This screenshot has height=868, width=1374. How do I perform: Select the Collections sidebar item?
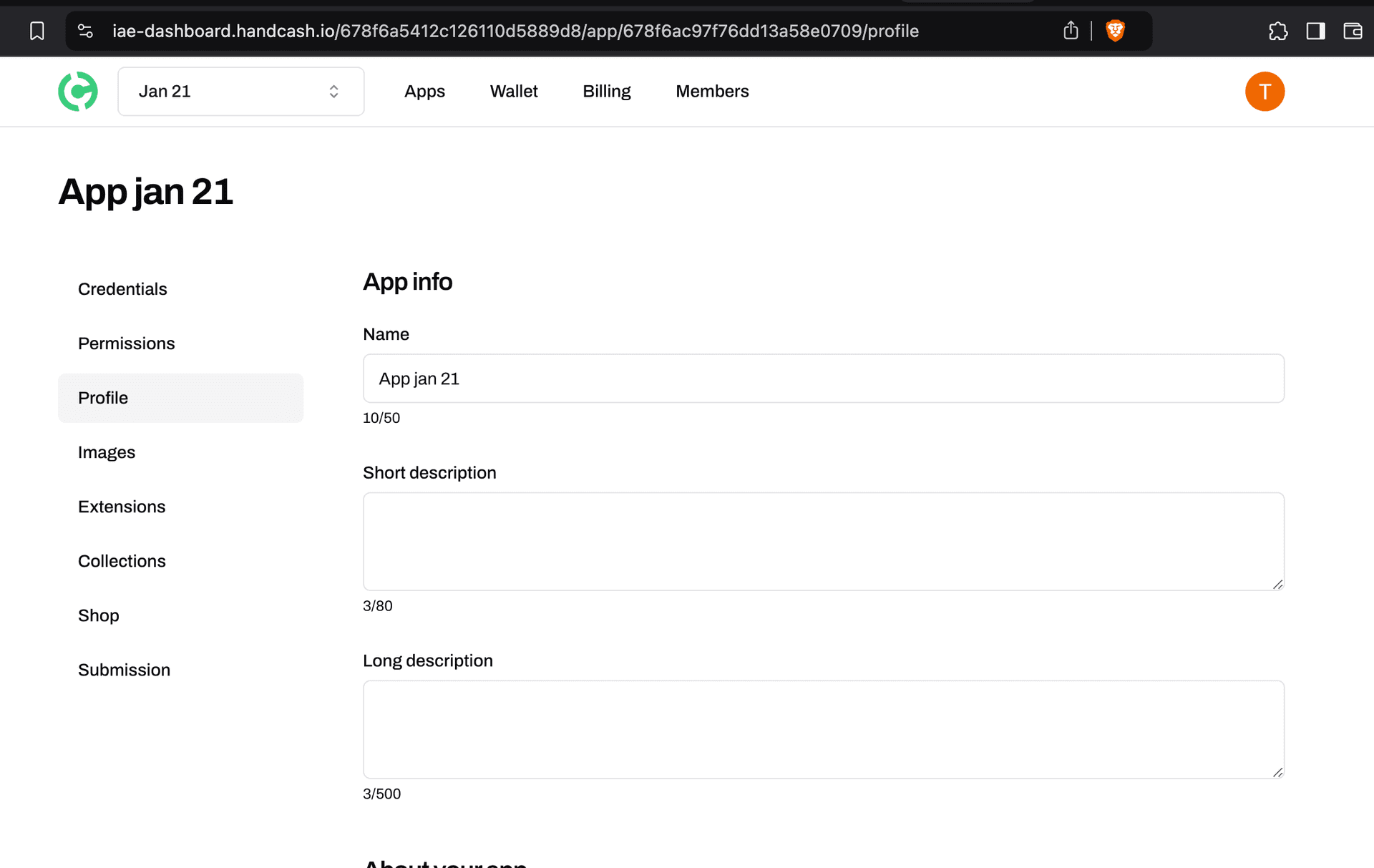point(122,561)
